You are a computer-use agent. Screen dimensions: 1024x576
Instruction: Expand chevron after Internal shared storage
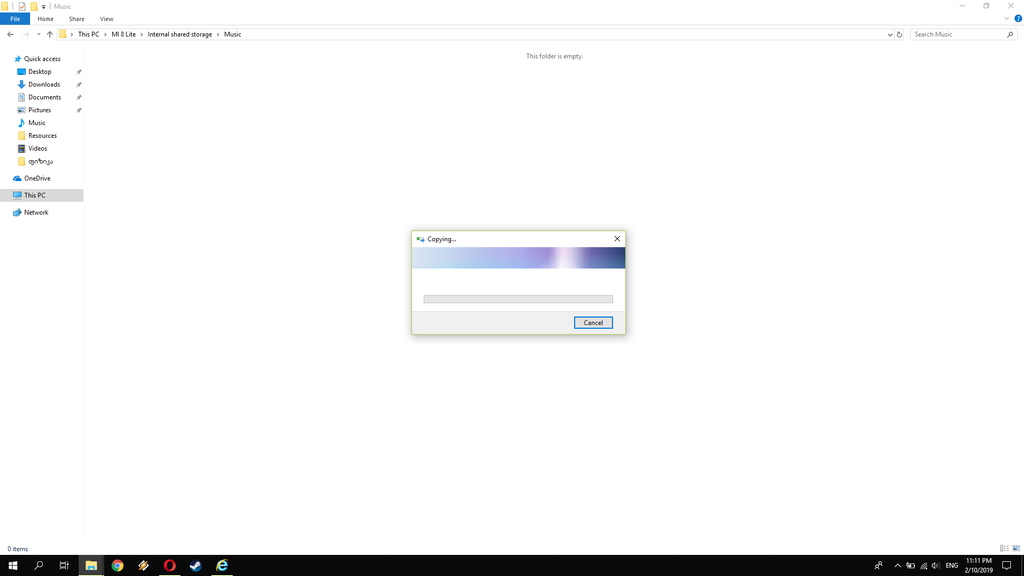(x=218, y=35)
